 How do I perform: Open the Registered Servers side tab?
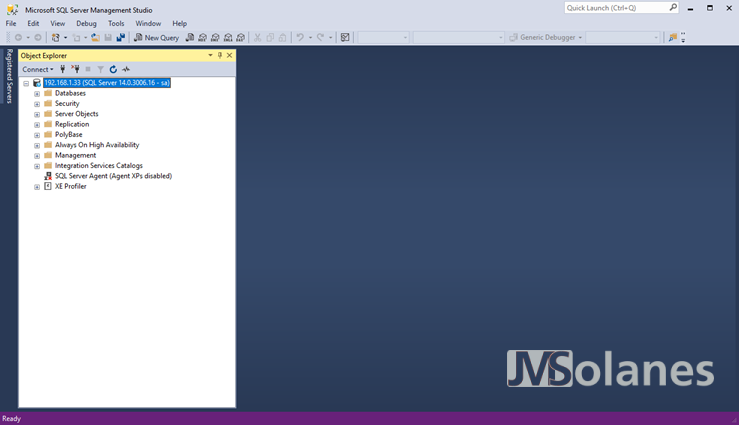pyautogui.click(x=9, y=75)
